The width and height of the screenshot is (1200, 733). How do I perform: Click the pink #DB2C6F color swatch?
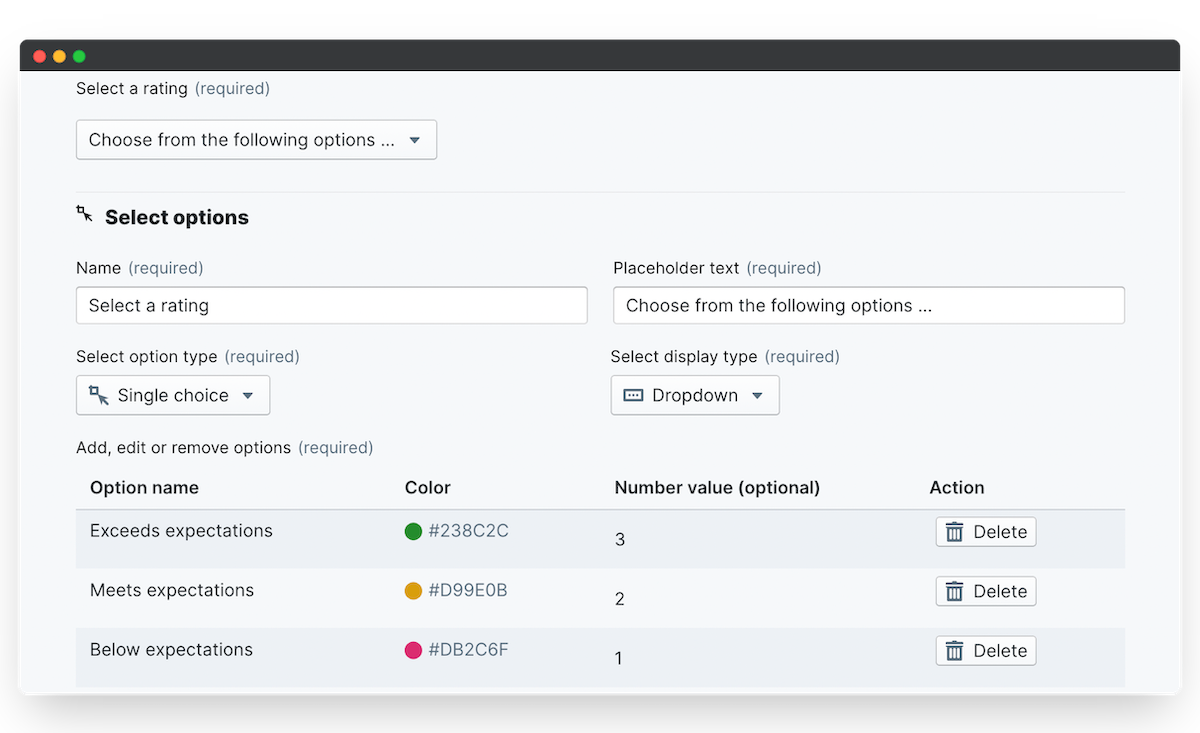click(x=413, y=650)
